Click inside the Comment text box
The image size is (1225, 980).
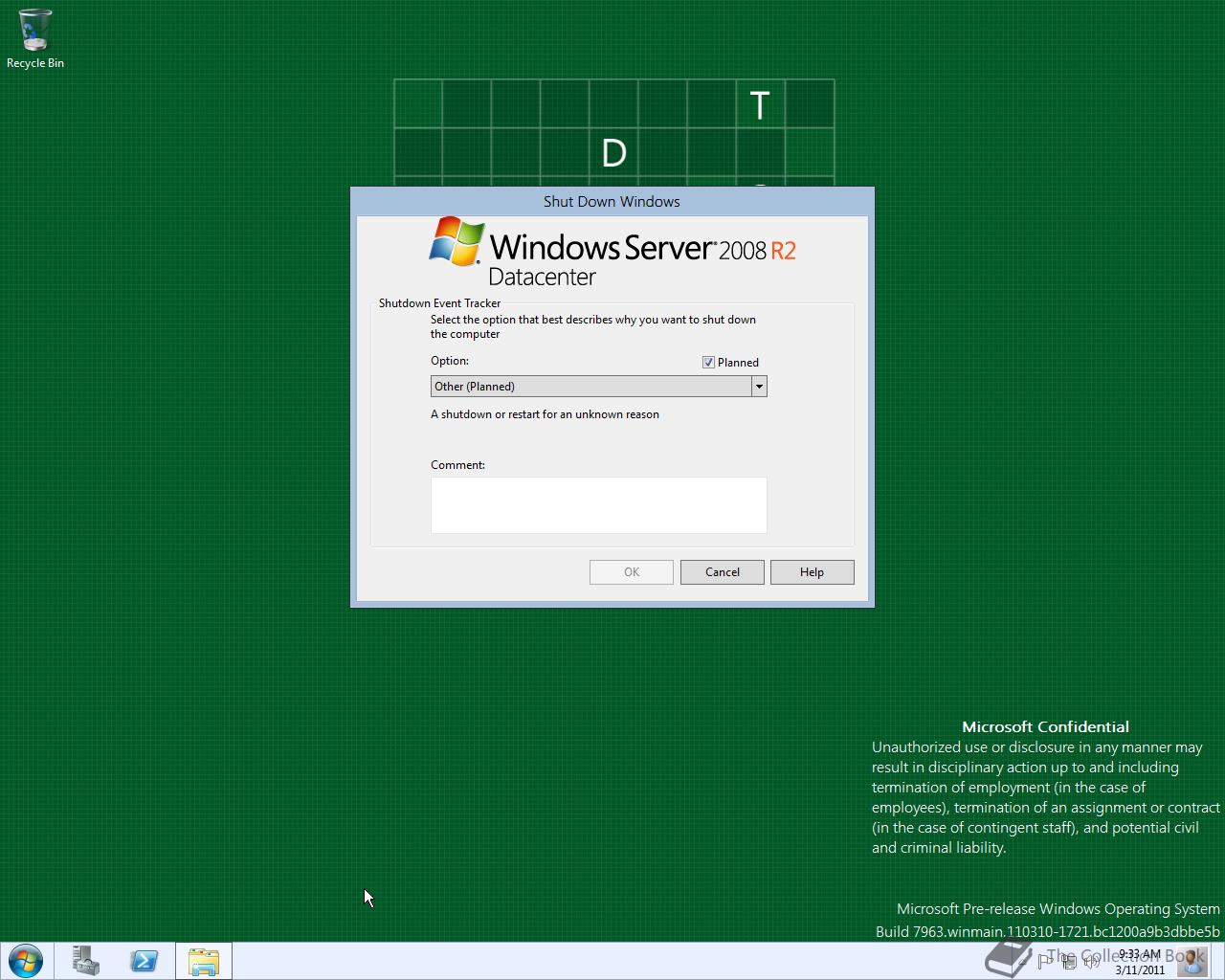click(599, 505)
